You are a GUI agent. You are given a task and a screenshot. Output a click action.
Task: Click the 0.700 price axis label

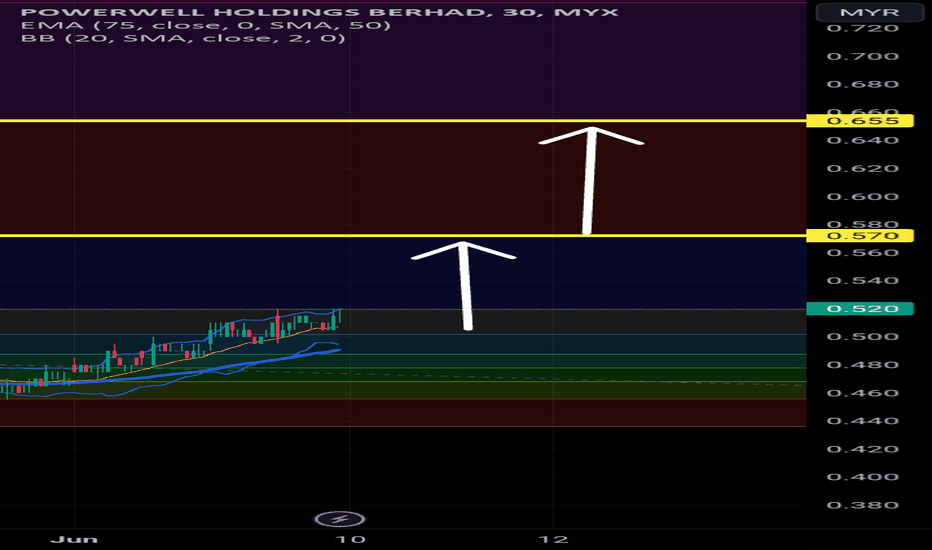[862, 56]
